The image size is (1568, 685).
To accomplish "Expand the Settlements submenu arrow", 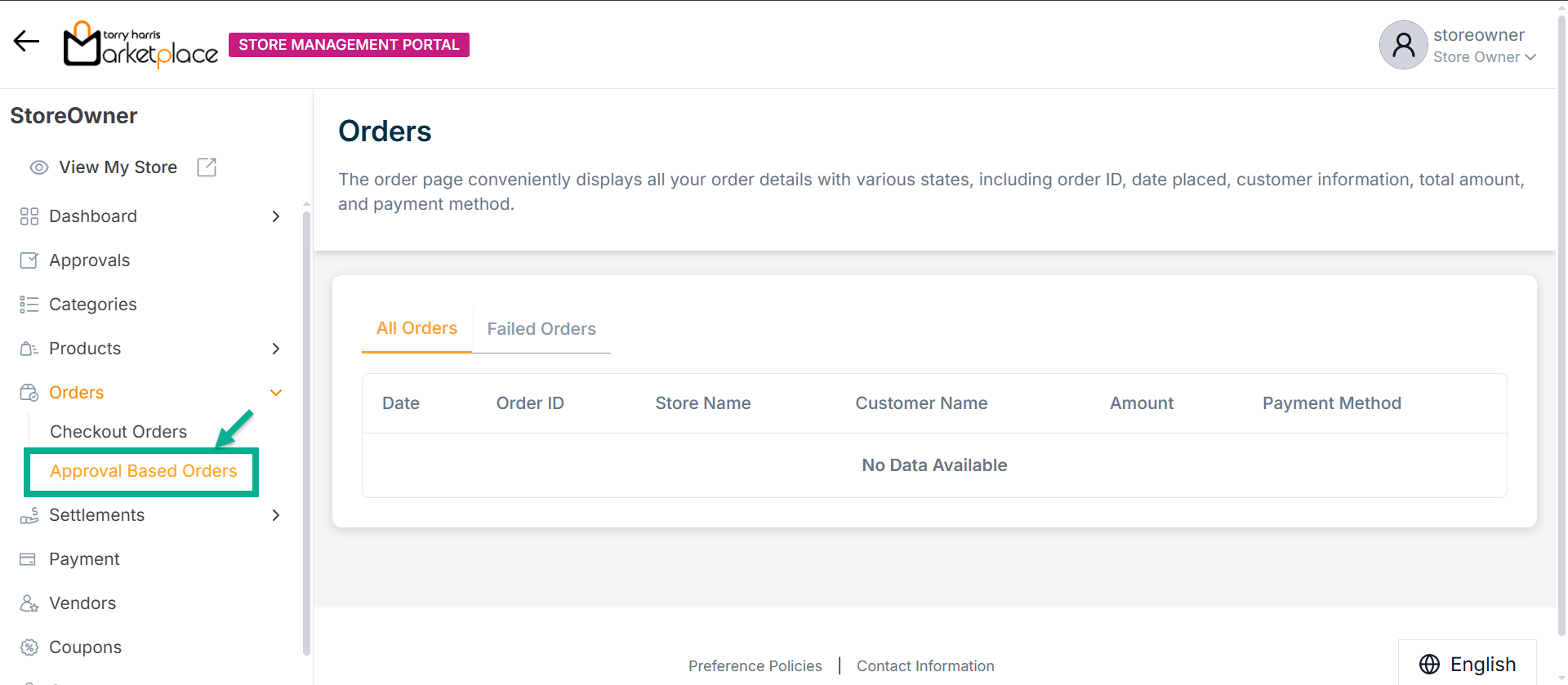I will pos(276,515).
